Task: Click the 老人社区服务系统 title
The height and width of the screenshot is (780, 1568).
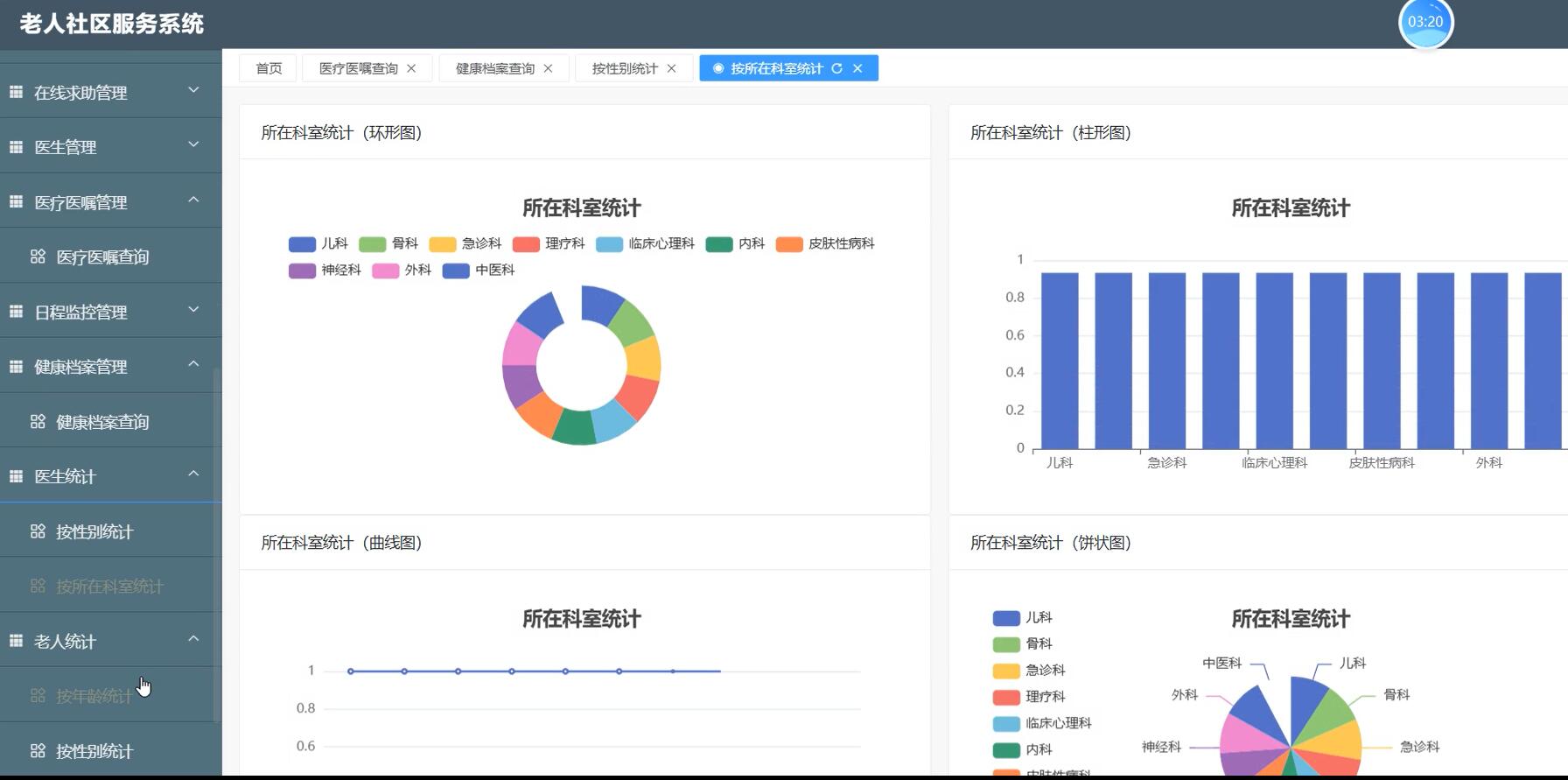Action: coord(111,24)
